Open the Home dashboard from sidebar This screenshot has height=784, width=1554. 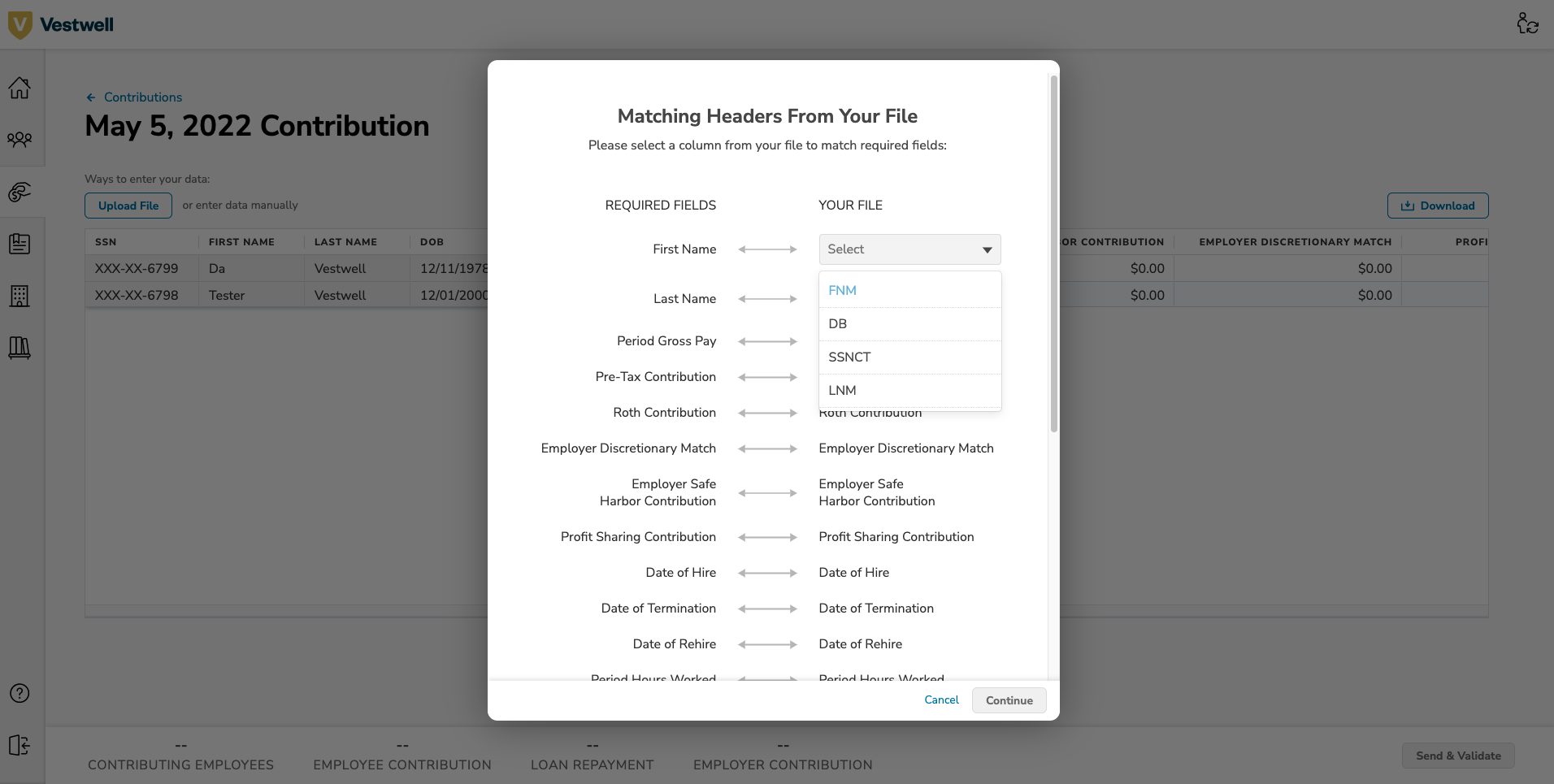click(20, 88)
